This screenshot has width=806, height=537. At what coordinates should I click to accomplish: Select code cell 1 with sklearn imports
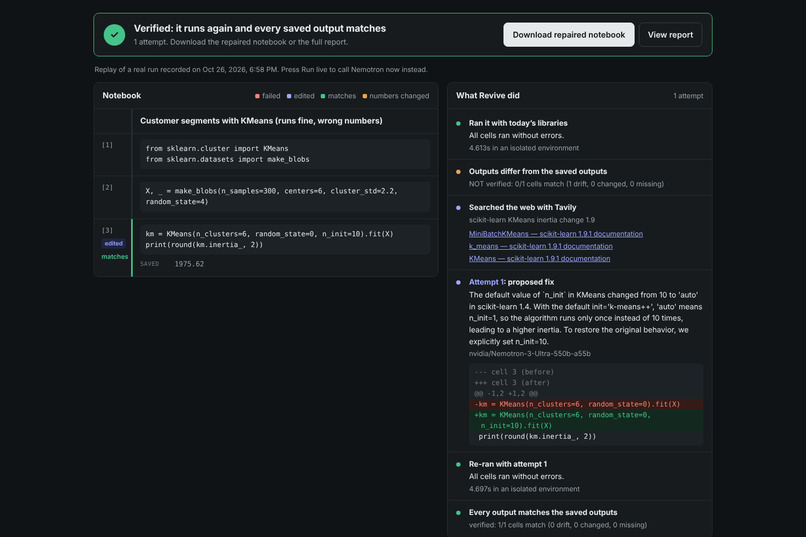tap(285, 154)
